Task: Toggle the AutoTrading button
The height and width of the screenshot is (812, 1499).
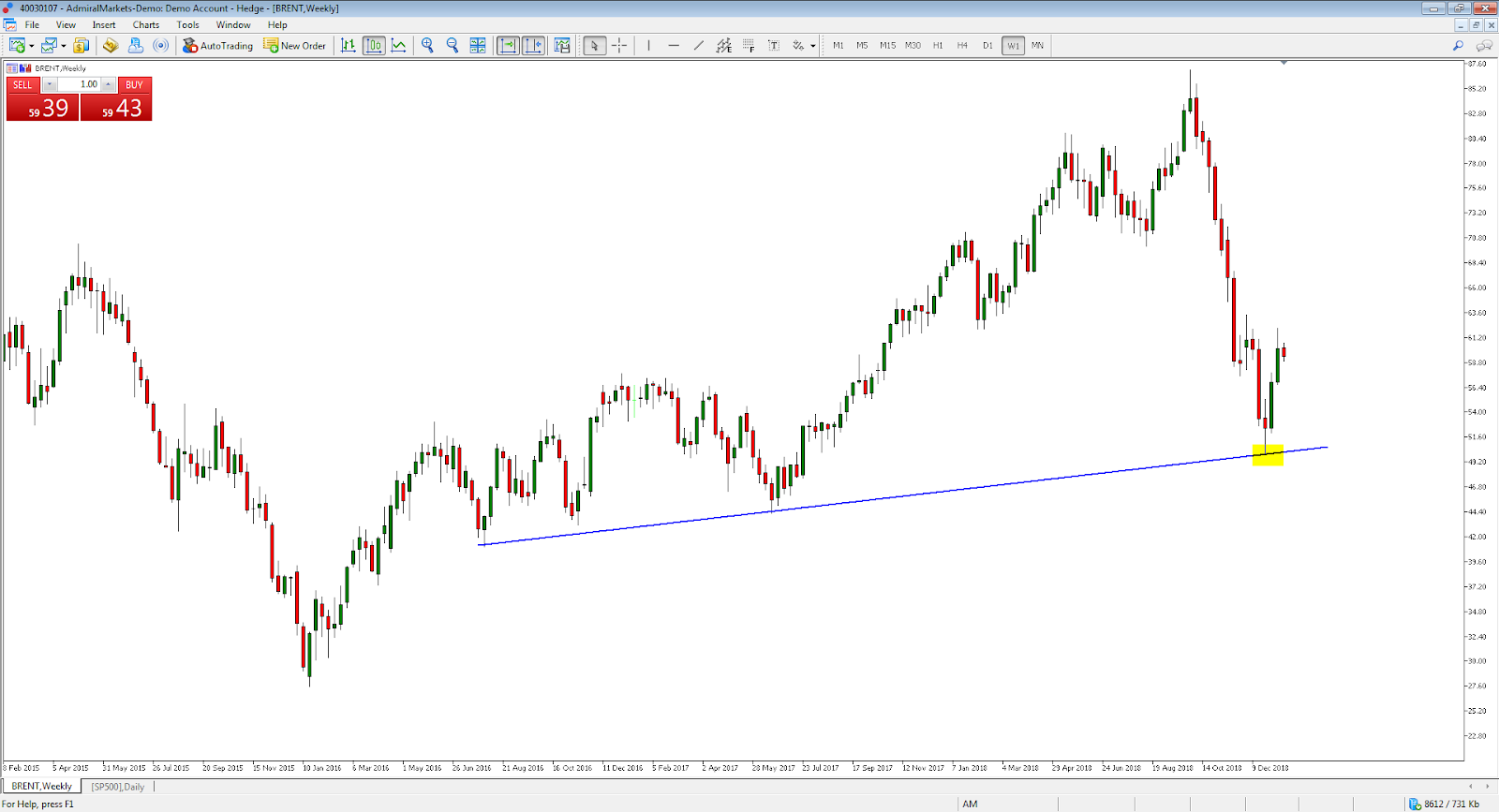Action: (217, 45)
